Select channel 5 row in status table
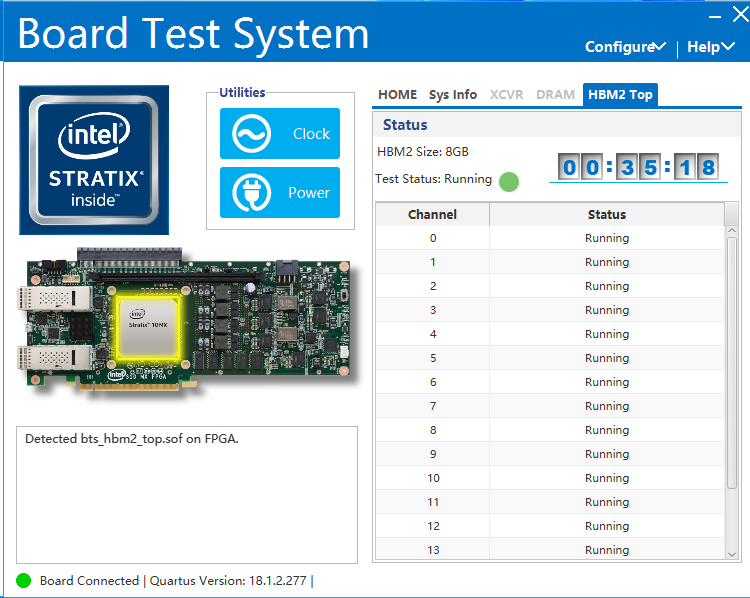 550,358
